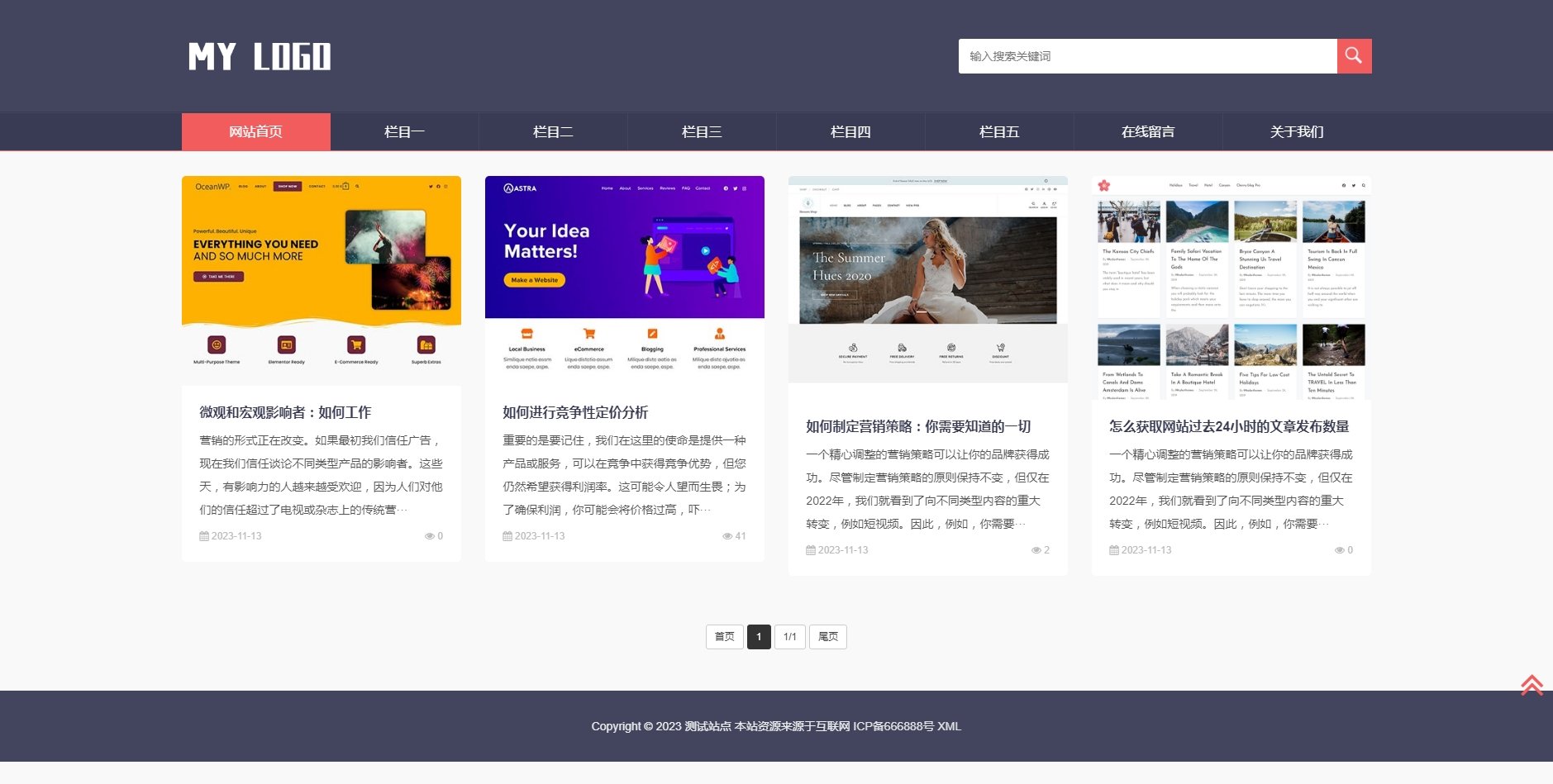Screen dimensions: 1553x784
Task: Click the XML link in the footer
Action: click(951, 726)
